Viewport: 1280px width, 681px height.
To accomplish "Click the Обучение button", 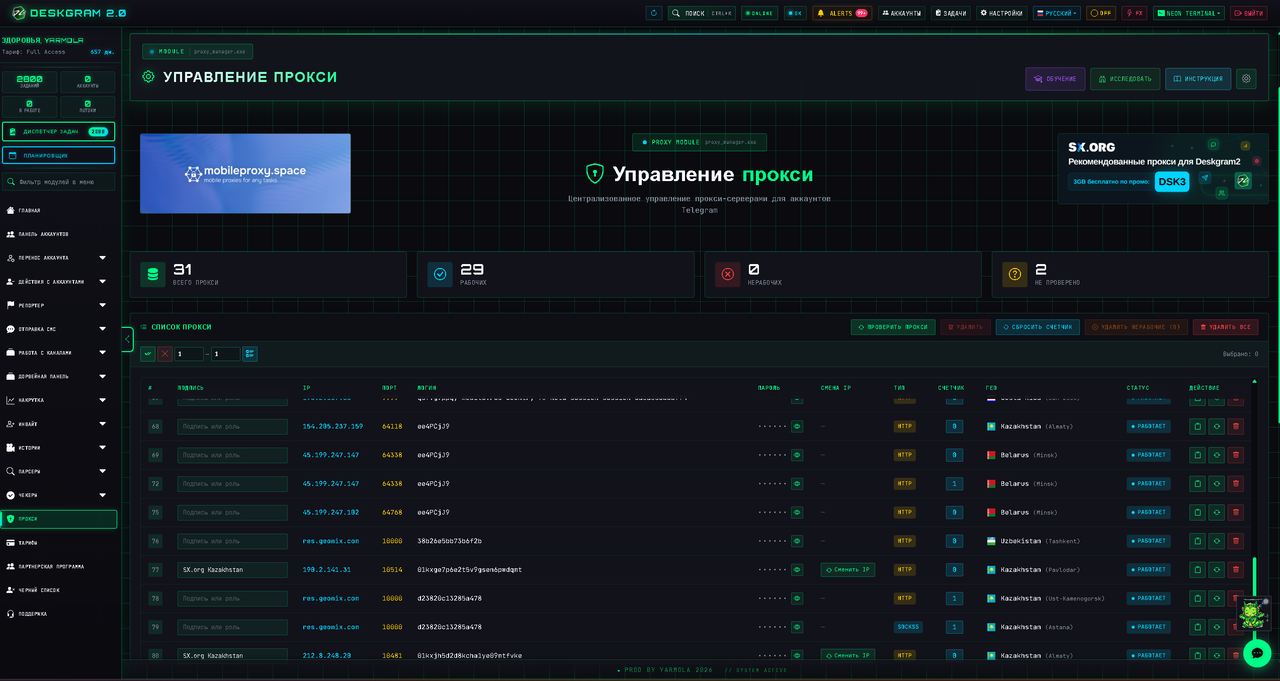I will (x=1055, y=79).
